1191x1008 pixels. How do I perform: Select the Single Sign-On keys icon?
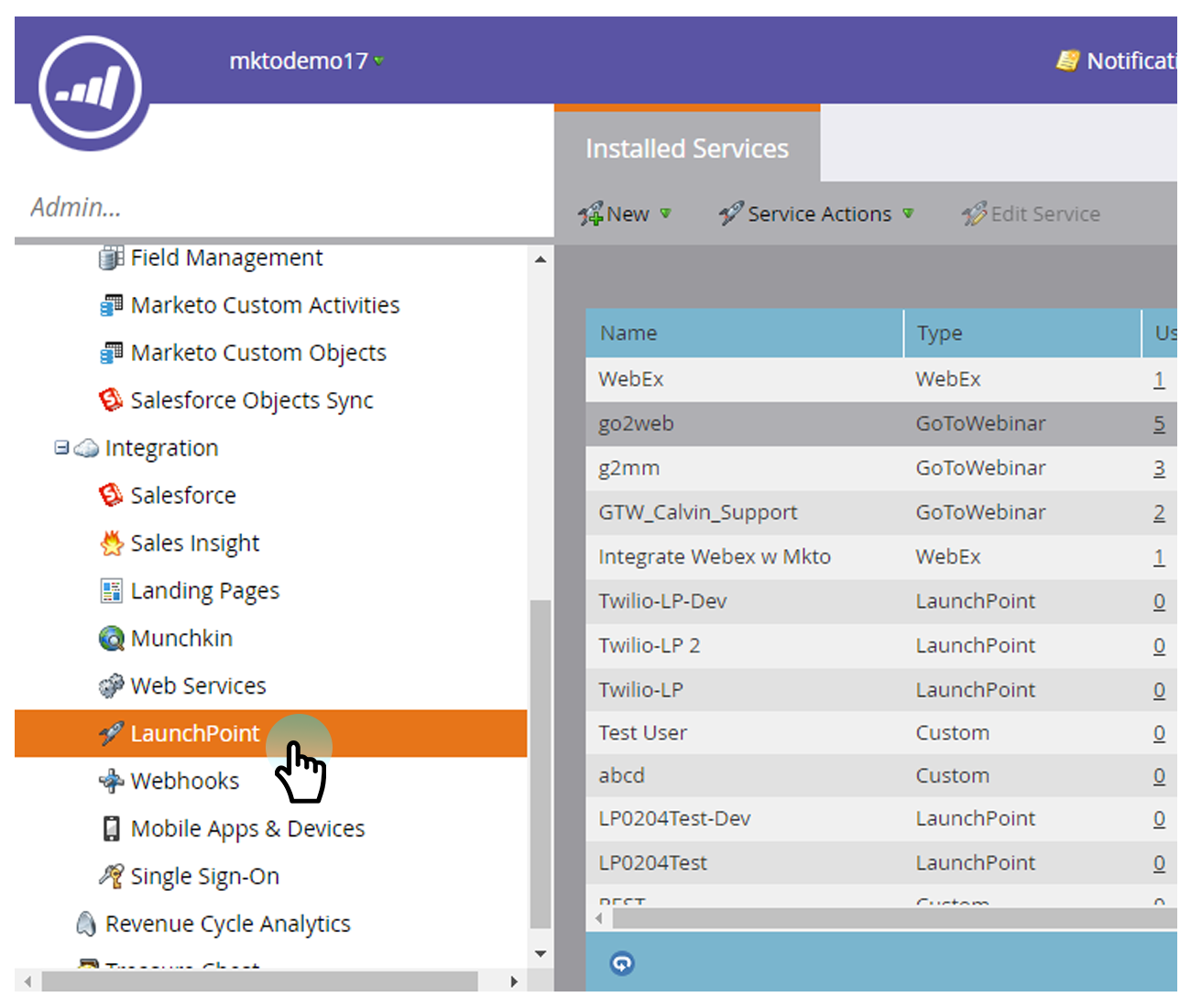coord(111,877)
